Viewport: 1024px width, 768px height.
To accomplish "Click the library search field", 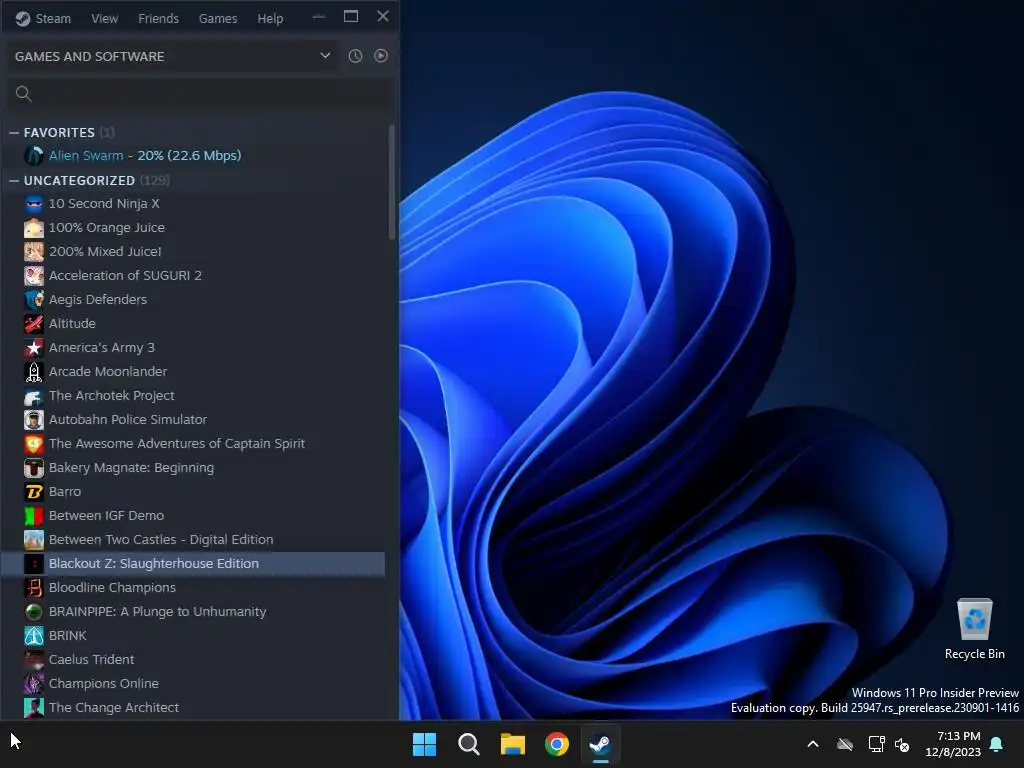I will [x=200, y=94].
